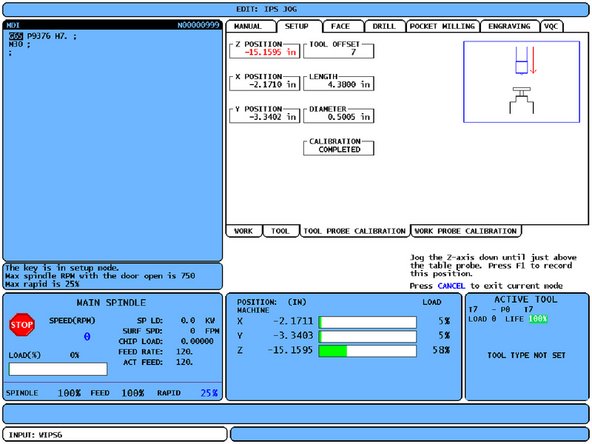Open WORK PROBE CALIBRATION sub-tab

coord(466,231)
